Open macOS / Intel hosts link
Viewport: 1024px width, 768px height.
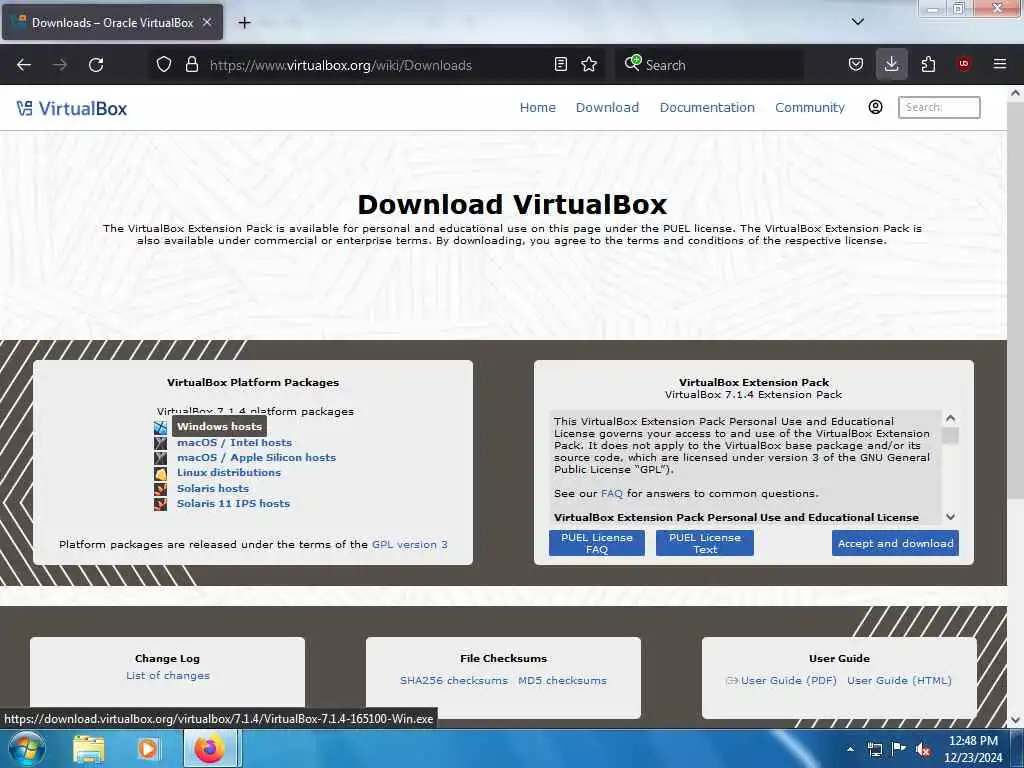[234, 442]
